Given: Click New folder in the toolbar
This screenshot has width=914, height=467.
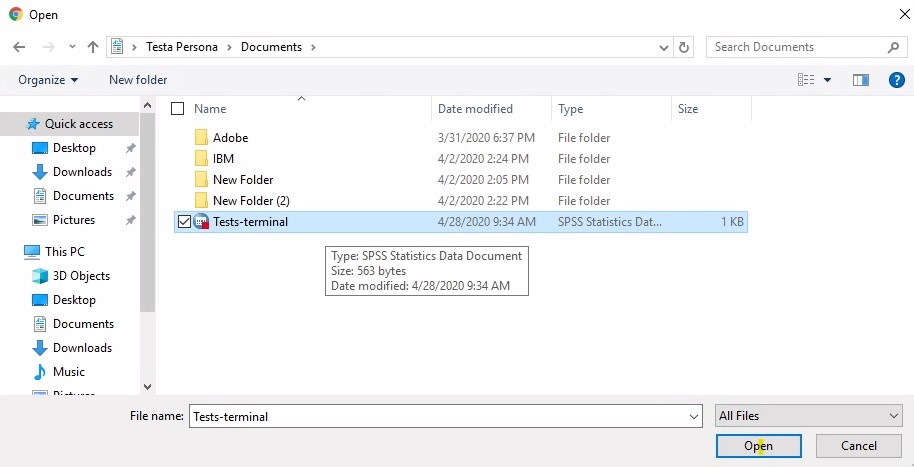Looking at the screenshot, I should click(x=138, y=80).
